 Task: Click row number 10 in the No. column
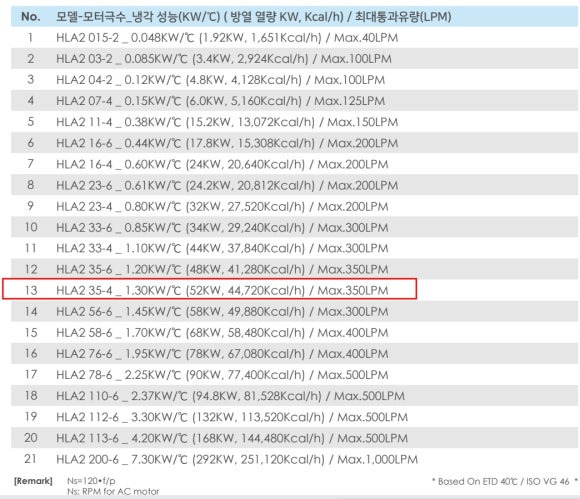coord(31,227)
